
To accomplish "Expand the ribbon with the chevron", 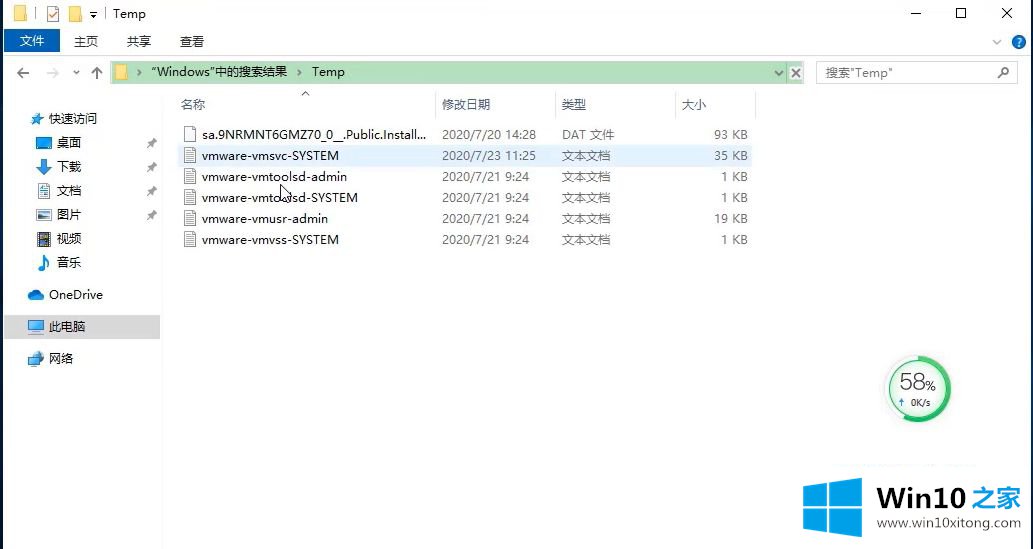I will [996, 42].
